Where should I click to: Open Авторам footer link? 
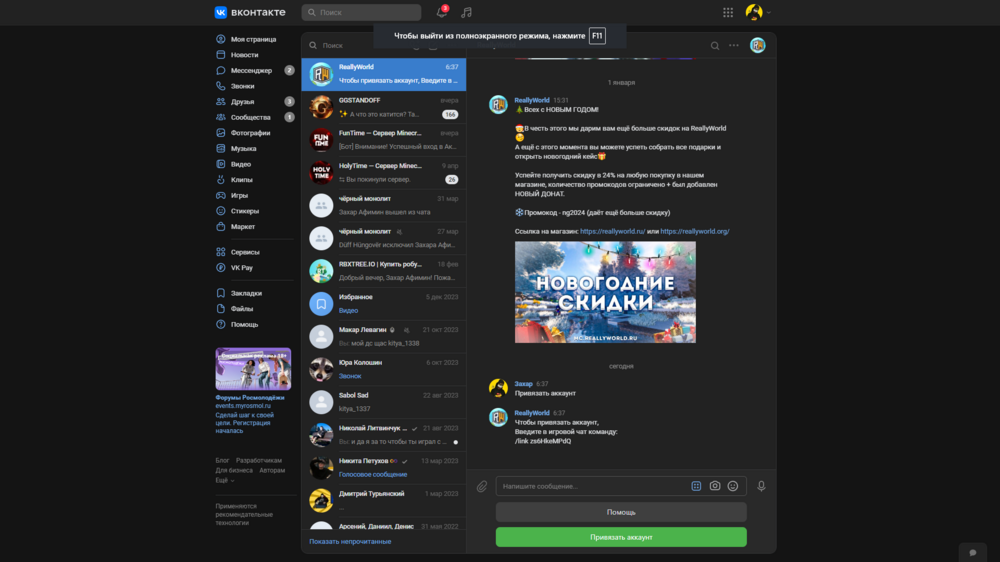click(x=272, y=470)
